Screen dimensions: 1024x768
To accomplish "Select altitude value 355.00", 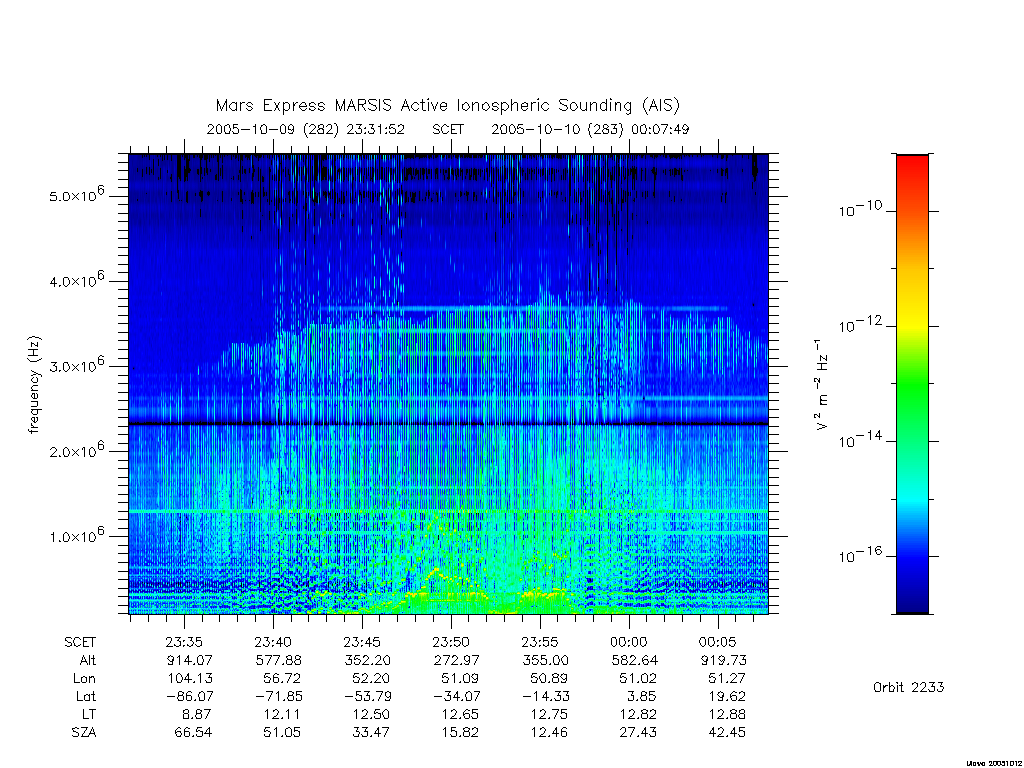I will (x=546, y=660).
